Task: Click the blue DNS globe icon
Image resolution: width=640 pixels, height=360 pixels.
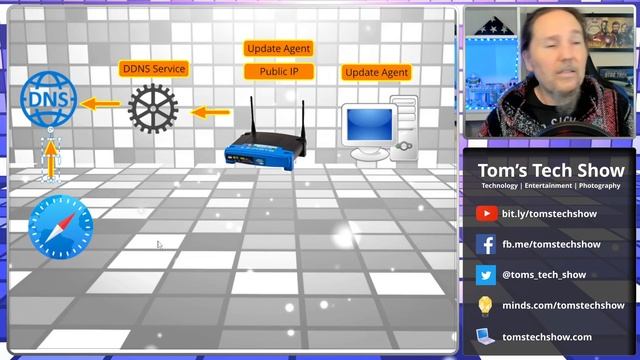Action: pyautogui.click(x=49, y=99)
